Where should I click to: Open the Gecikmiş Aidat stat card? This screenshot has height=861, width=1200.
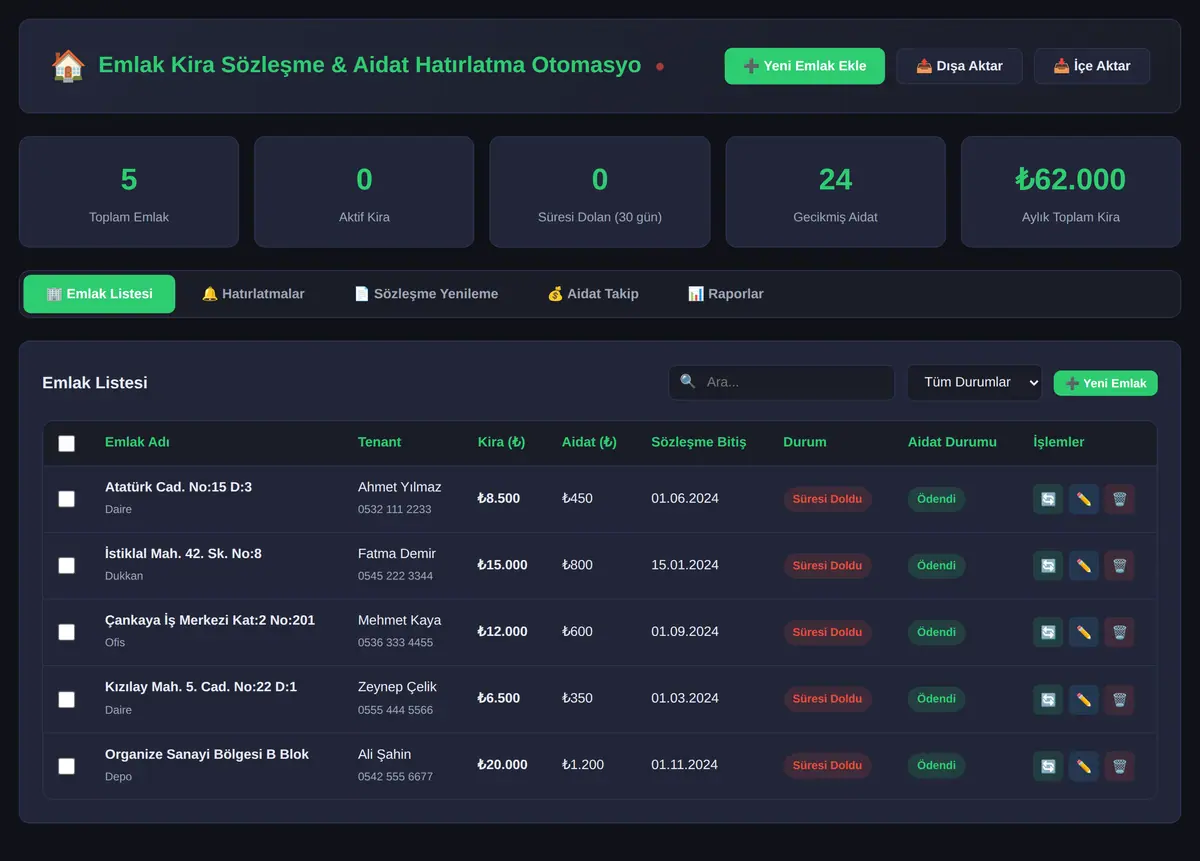[835, 192]
